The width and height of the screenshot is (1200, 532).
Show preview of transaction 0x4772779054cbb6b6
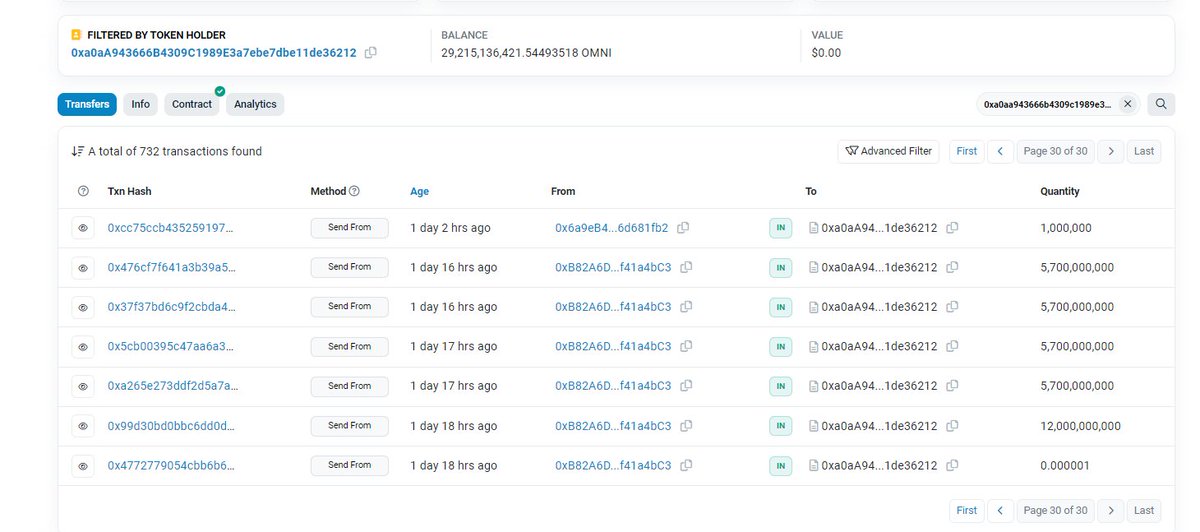tap(83, 466)
